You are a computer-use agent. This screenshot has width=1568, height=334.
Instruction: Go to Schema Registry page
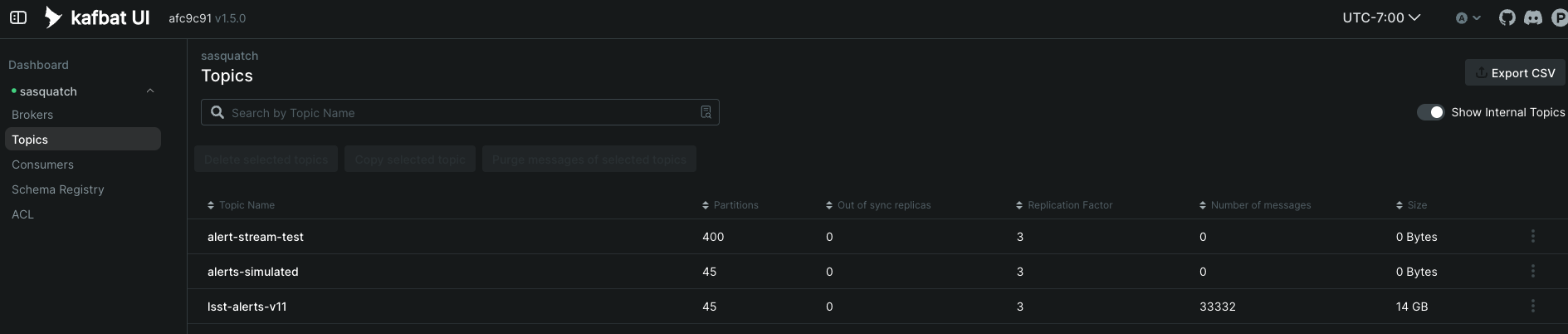tap(58, 189)
